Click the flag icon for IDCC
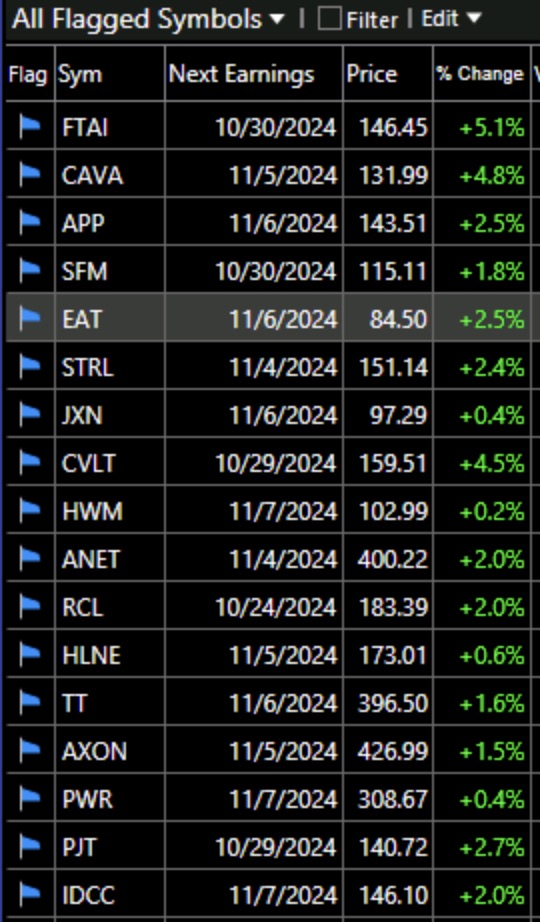This screenshot has width=540, height=922. [29, 895]
